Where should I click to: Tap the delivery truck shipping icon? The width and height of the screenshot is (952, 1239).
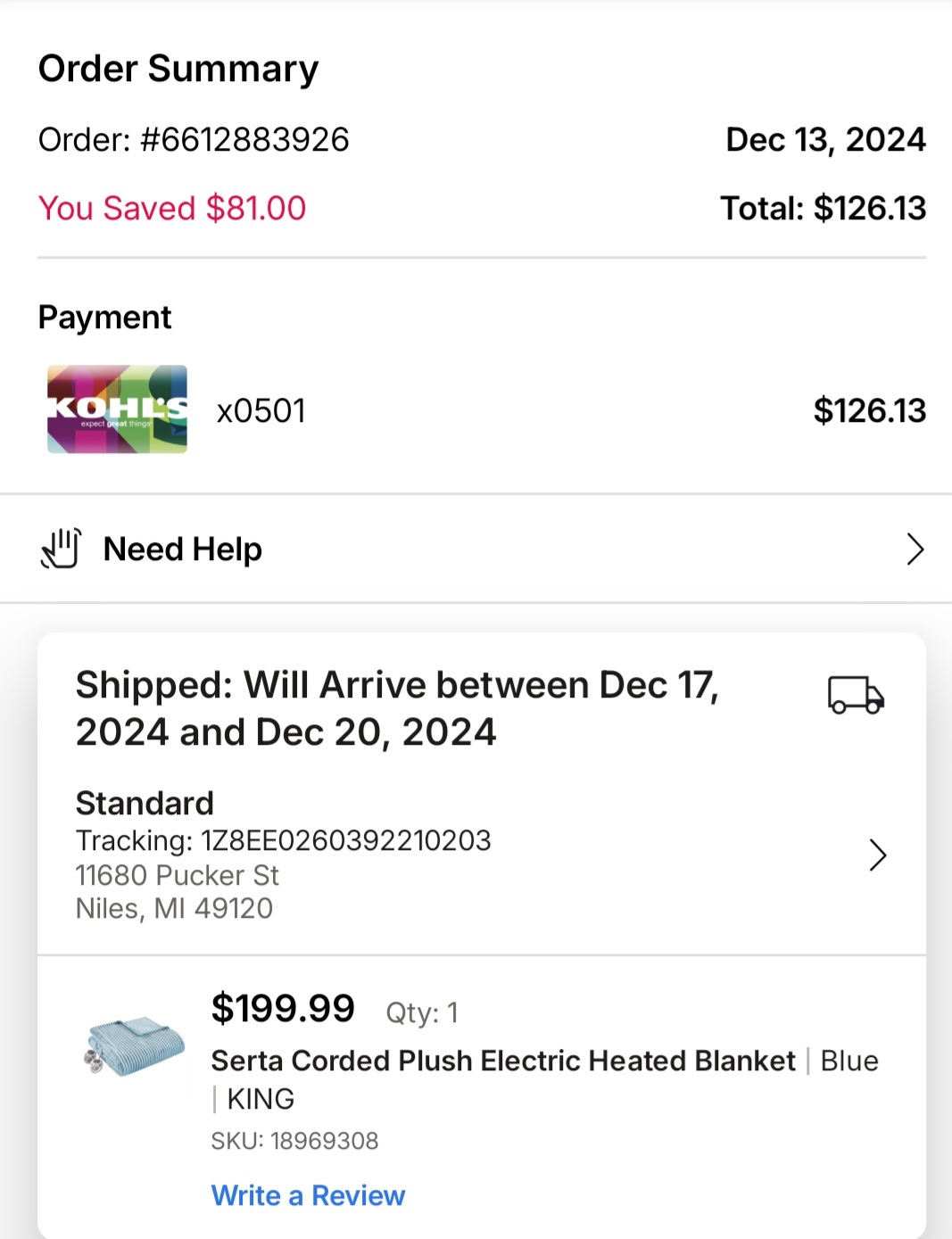click(x=856, y=695)
